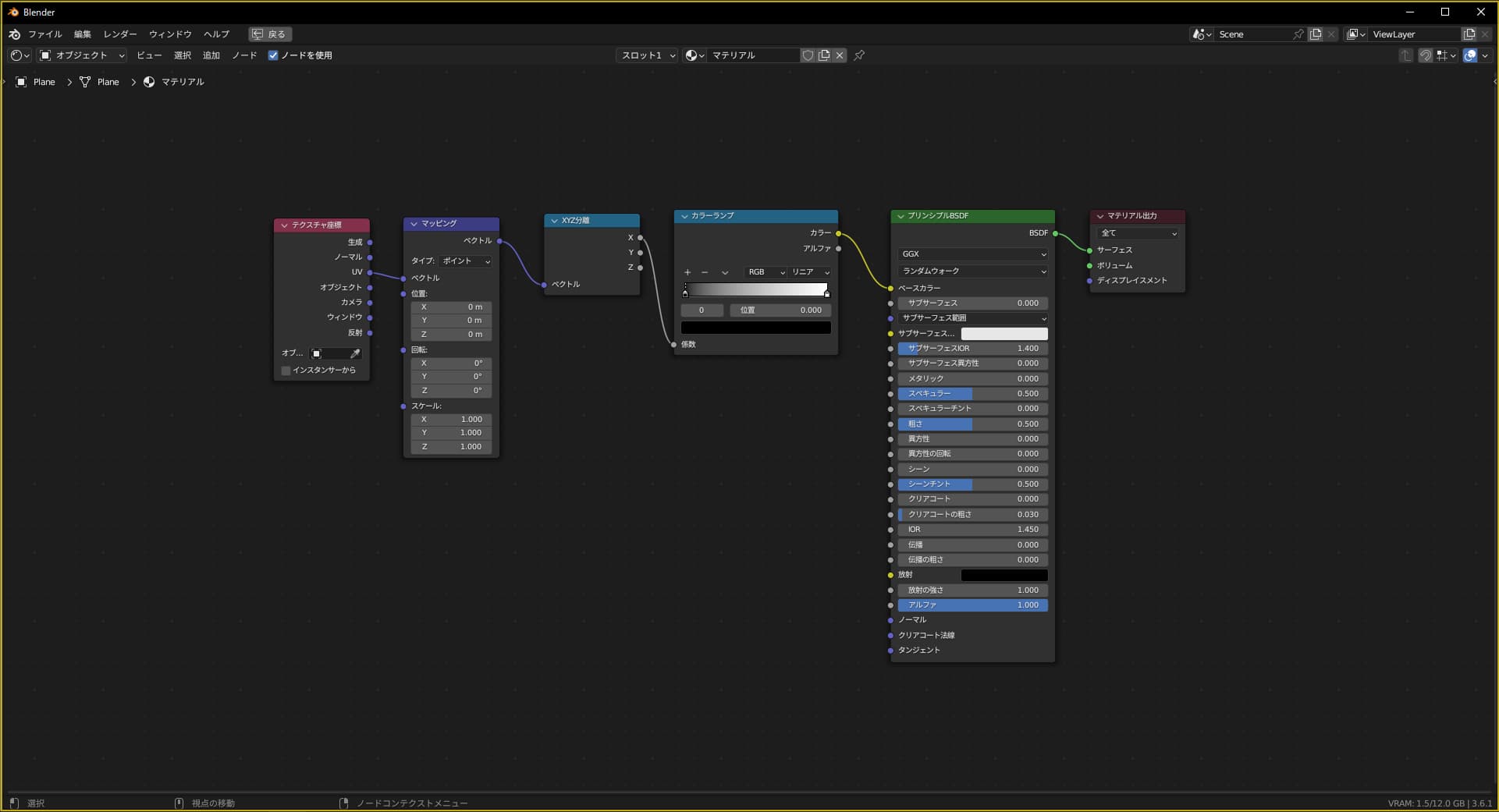Uncheck the ノードを使用 checkbox
The image size is (1499, 812).
(x=273, y=55)
